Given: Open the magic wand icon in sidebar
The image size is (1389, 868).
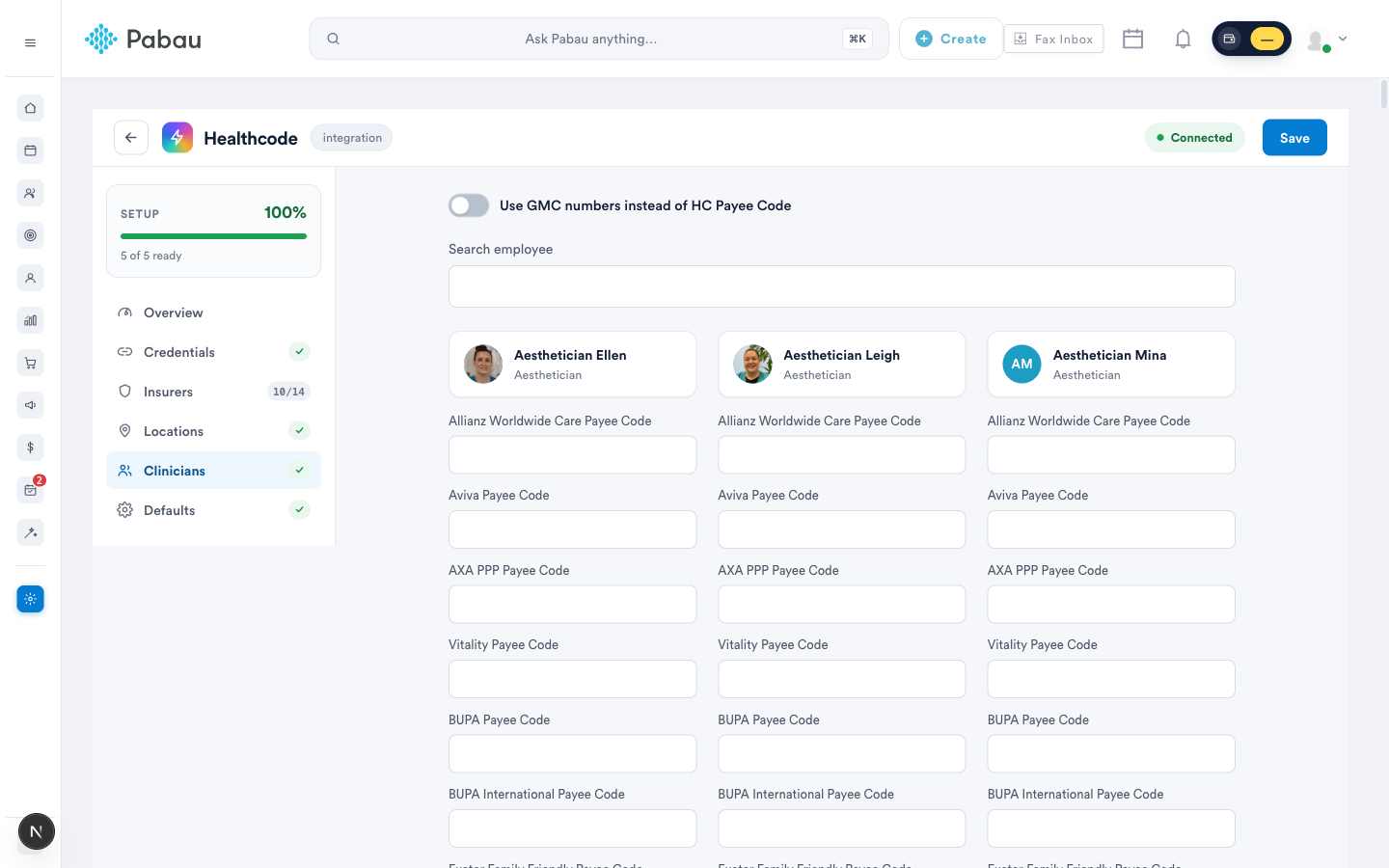Looking at the screenshot, I should click(x=30, y=532).
